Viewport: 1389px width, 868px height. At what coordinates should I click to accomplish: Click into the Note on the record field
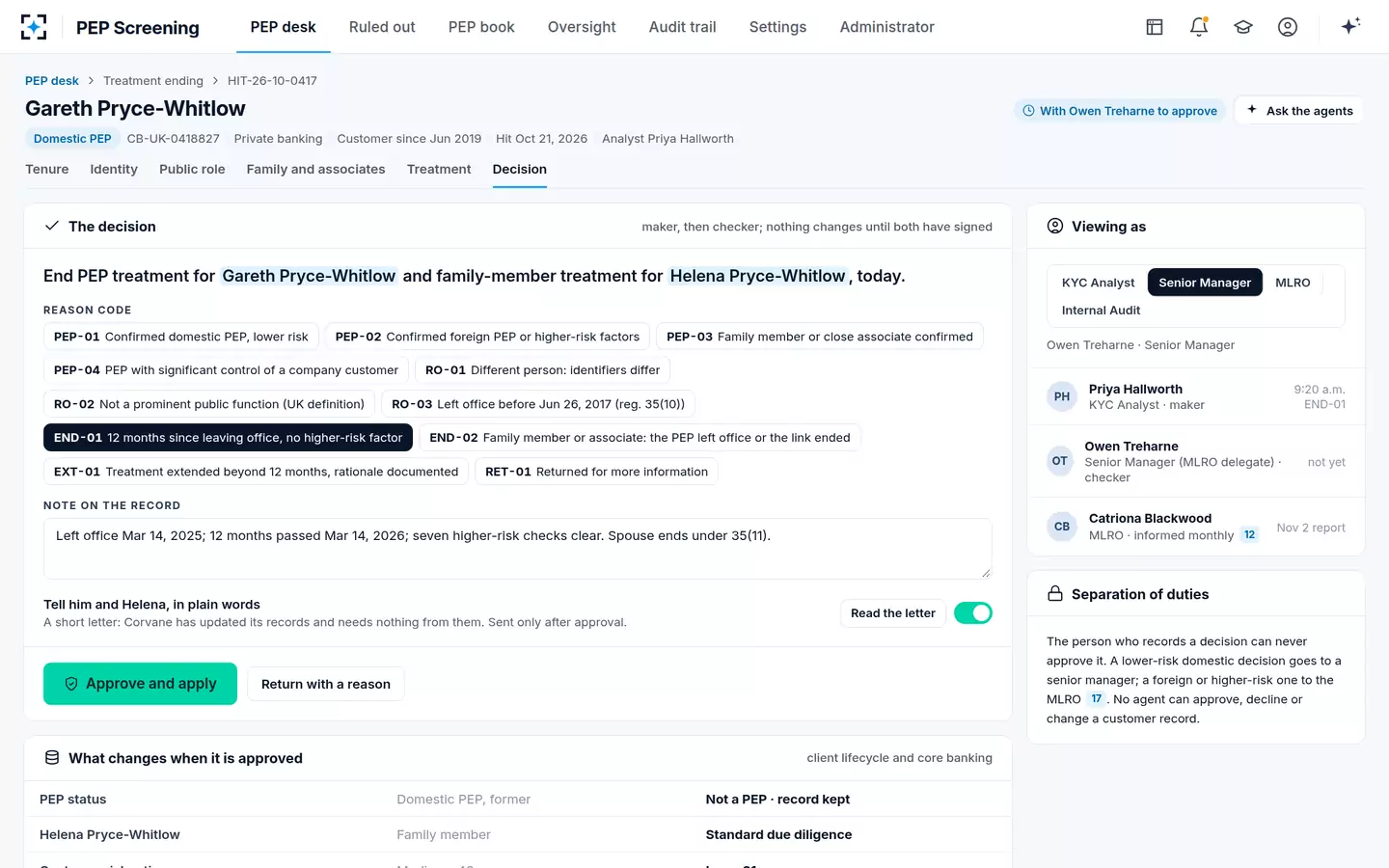518,549
